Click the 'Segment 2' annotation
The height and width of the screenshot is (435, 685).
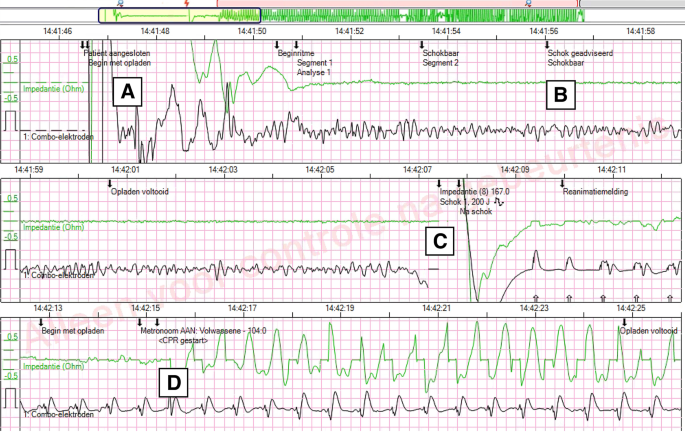[x=440, y=63]
